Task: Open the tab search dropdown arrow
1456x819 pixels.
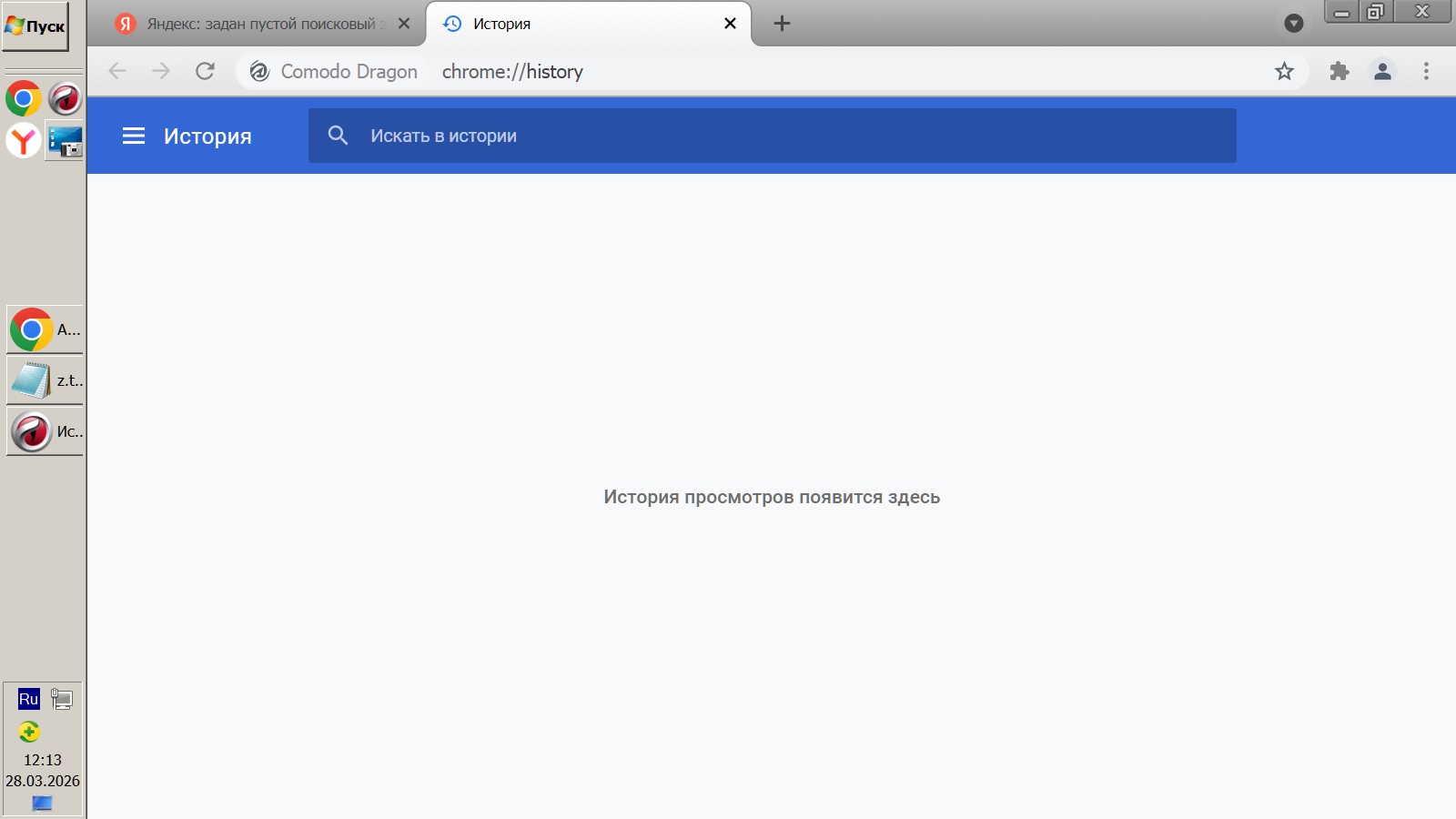Action: [x=1294, y=24]
